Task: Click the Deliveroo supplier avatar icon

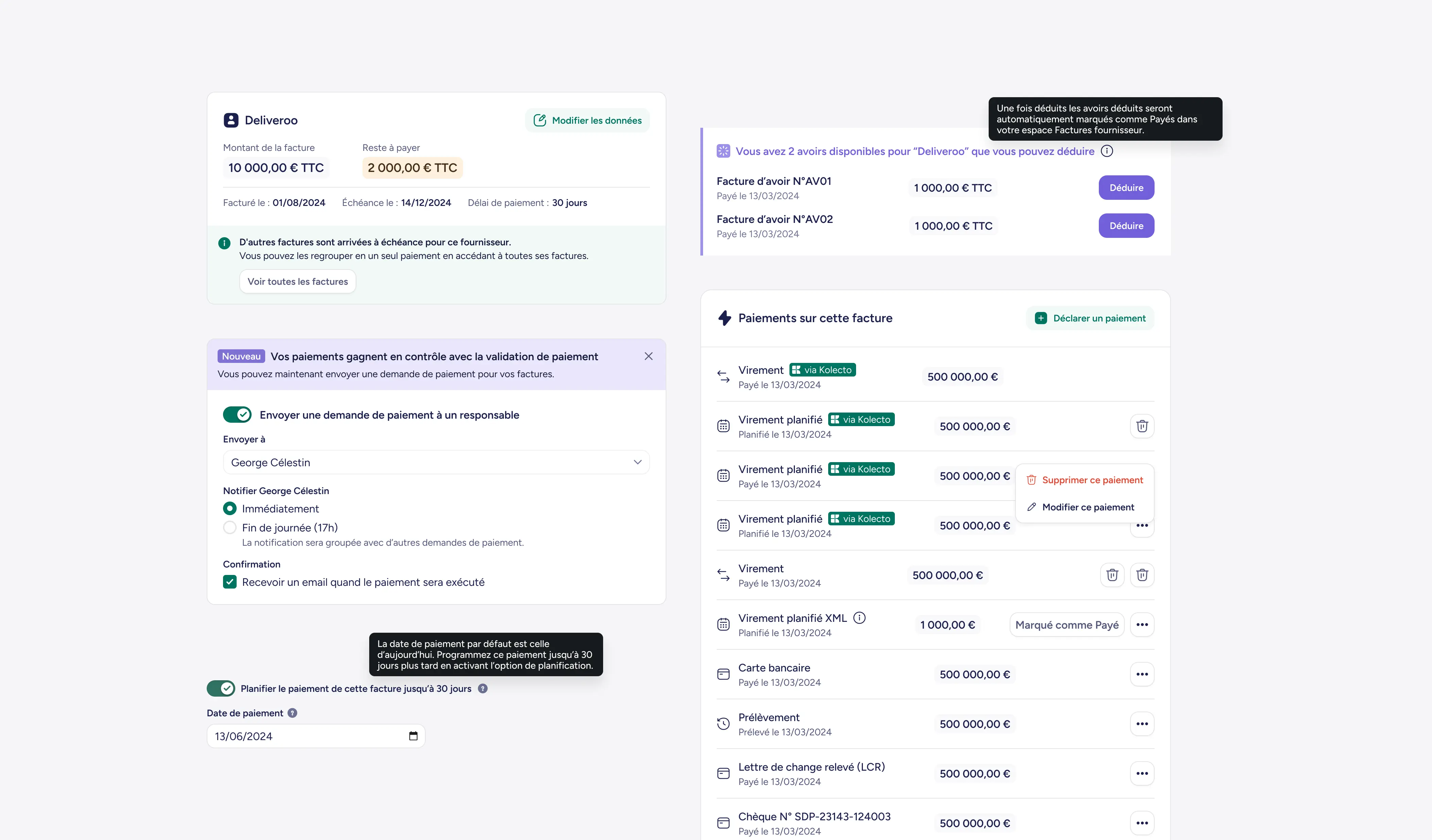Action: point(231,120)
